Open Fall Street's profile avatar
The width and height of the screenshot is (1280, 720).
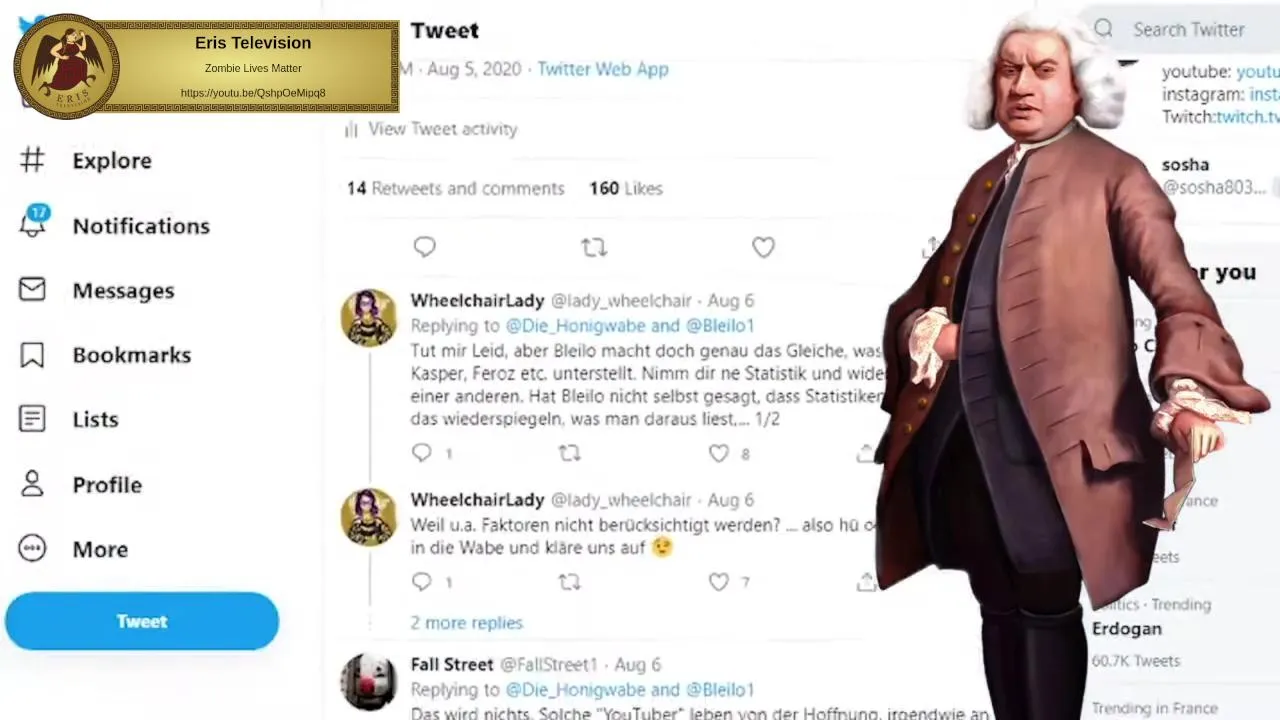pyautogui.click(x=369, y=682)
